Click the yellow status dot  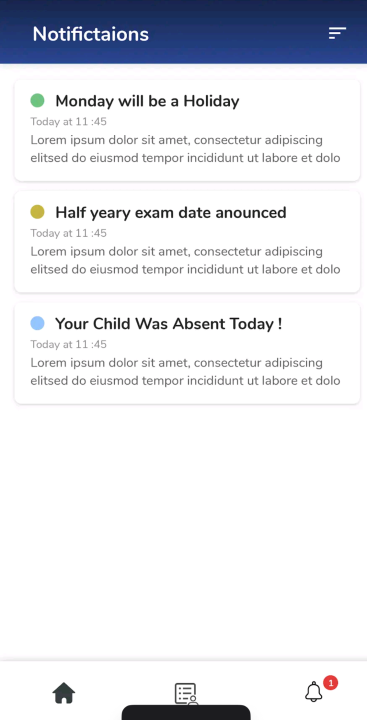click(37, 212)
